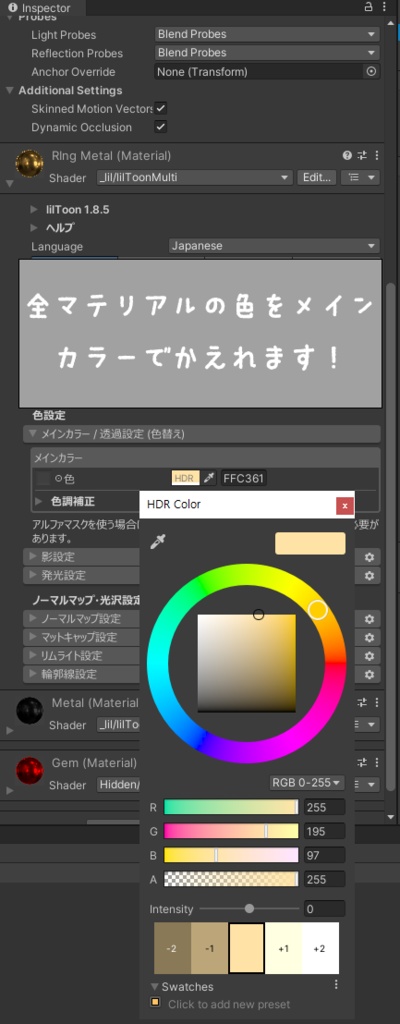Open RGB 0-255 color mode dropdown
This screenshot has width=400, height=1024.
[x=307, y=782]
